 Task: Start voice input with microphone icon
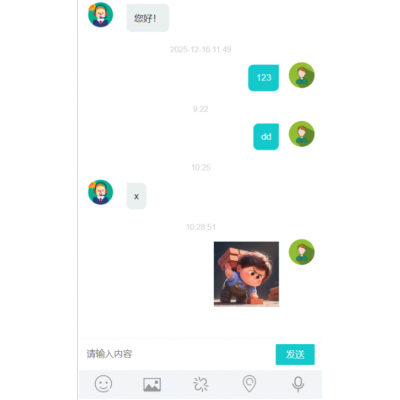coord(298,384)
